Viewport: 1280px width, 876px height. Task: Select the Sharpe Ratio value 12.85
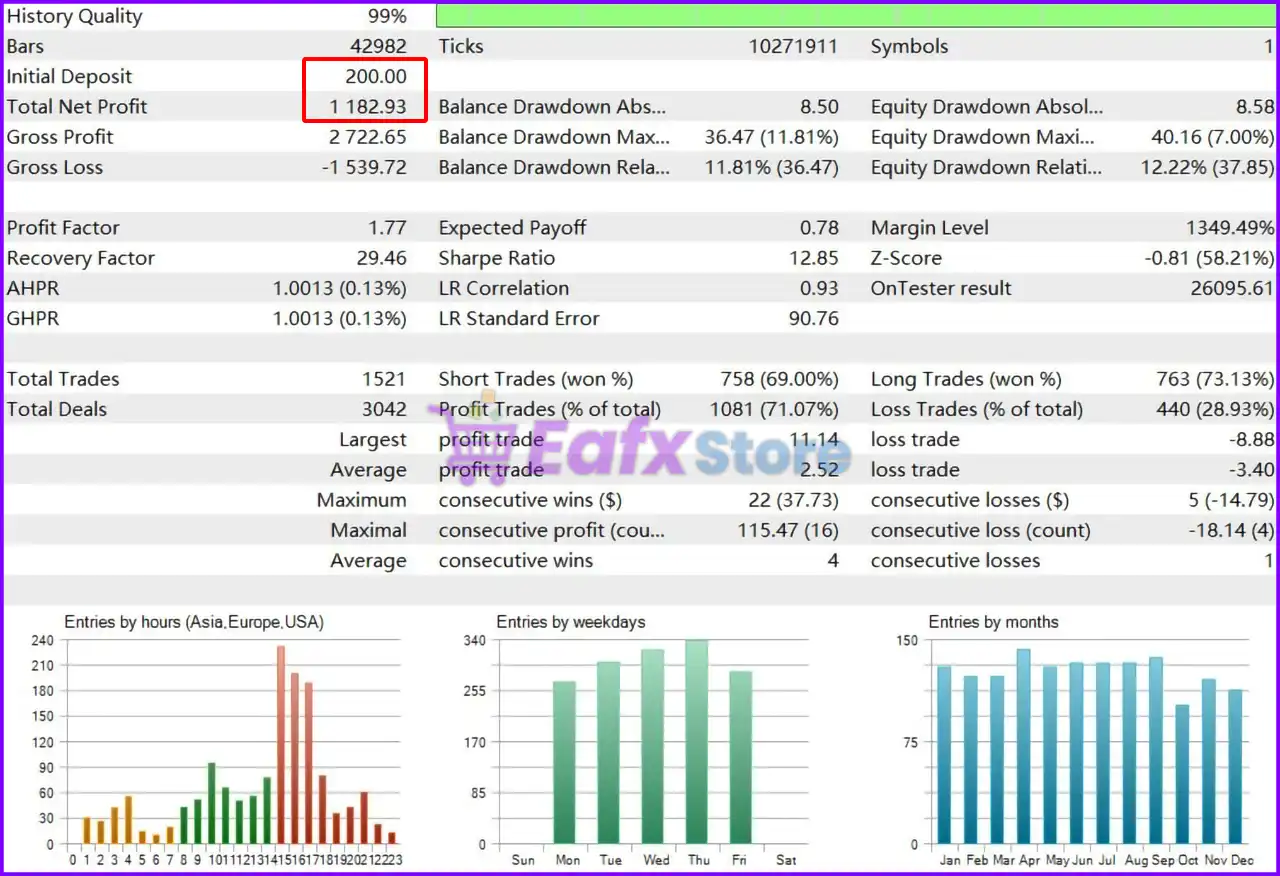pyautogui.click(x=813, y=258)
